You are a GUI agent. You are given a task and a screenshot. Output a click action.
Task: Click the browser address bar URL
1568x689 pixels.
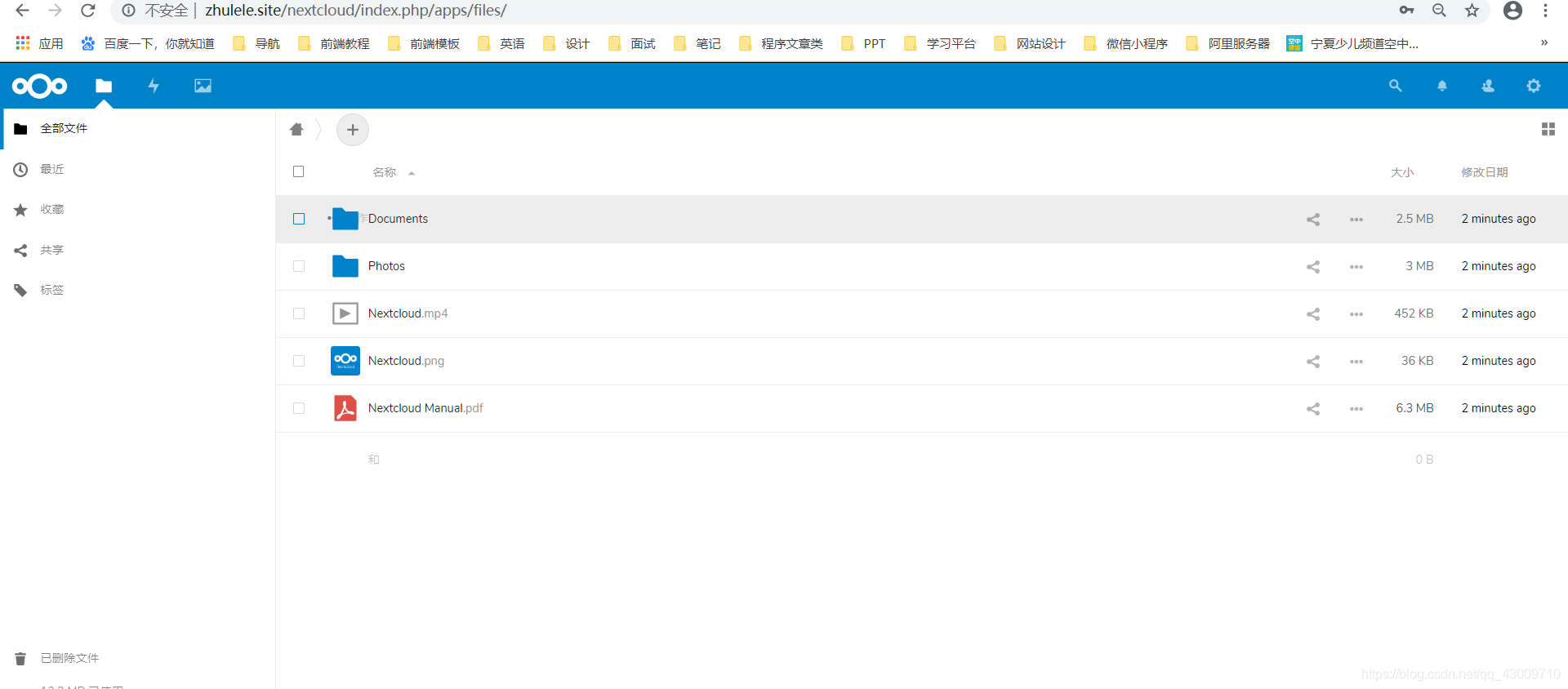click(x=355, y=11)
